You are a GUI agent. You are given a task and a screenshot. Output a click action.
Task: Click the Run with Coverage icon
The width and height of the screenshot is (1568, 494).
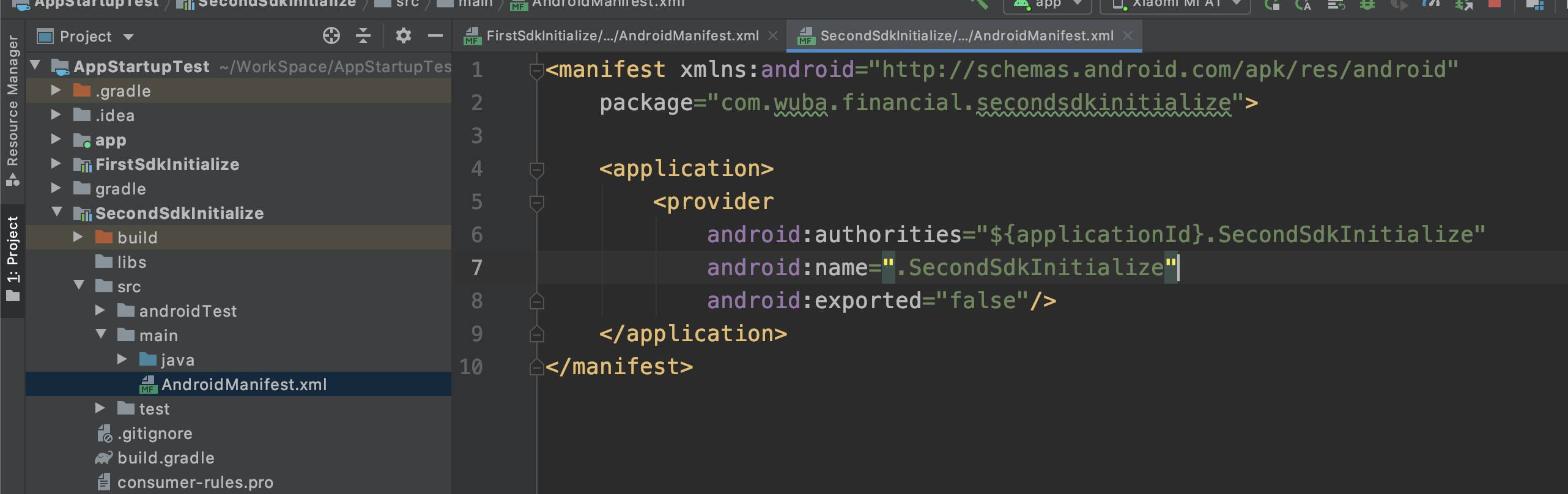click(x=1399, y=4)
